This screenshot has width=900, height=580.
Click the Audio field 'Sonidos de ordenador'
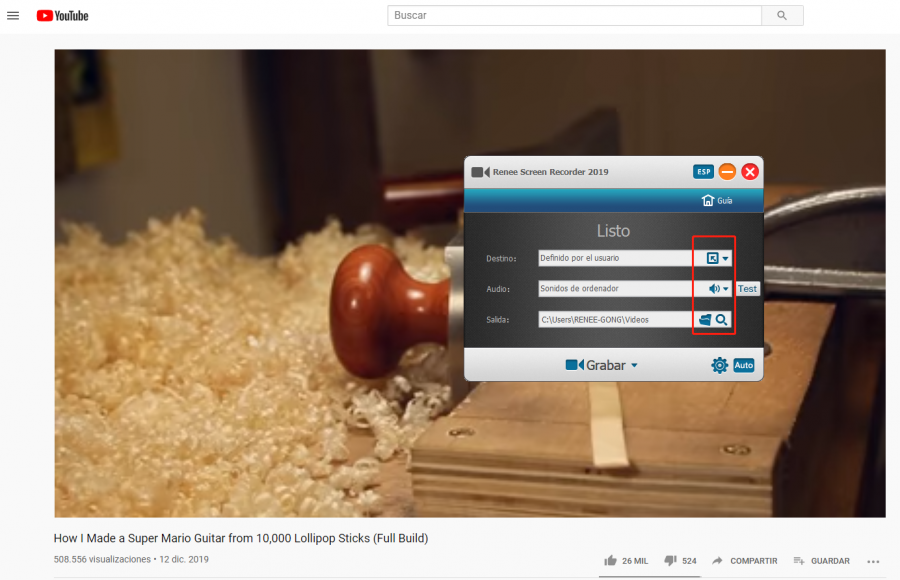pos(615,288)
